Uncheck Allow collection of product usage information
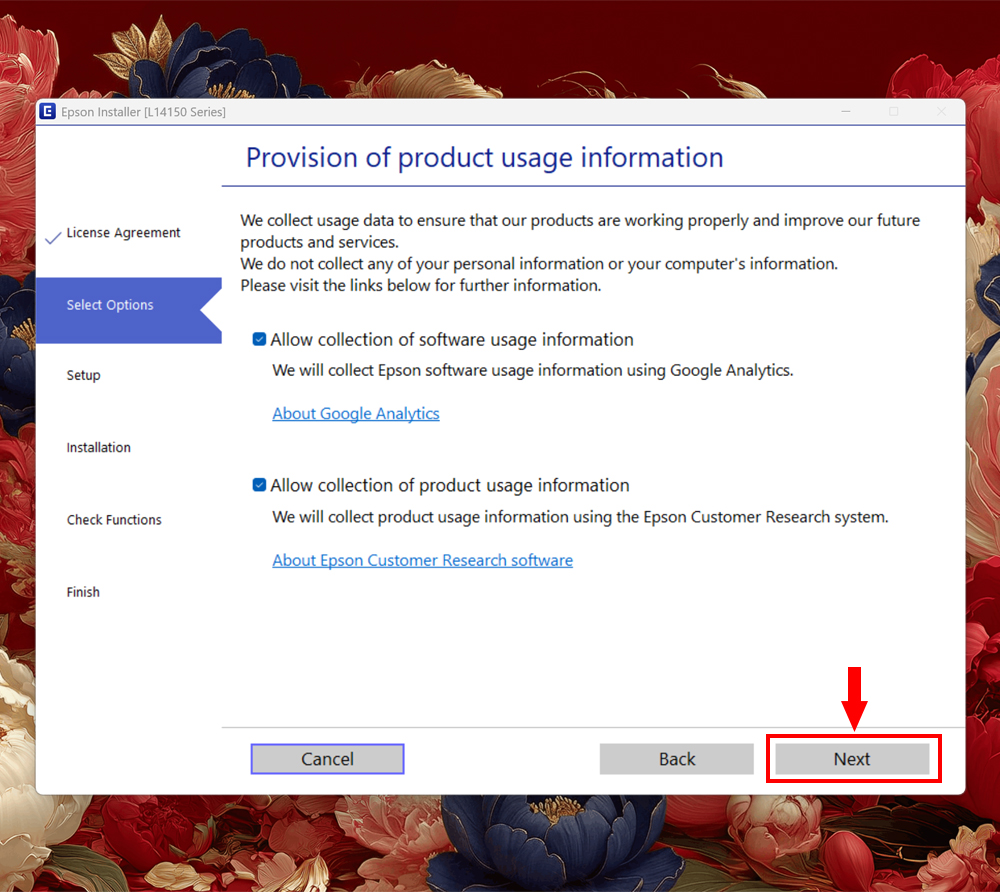This screenshot has width=1000, height=892. point(259,485)
